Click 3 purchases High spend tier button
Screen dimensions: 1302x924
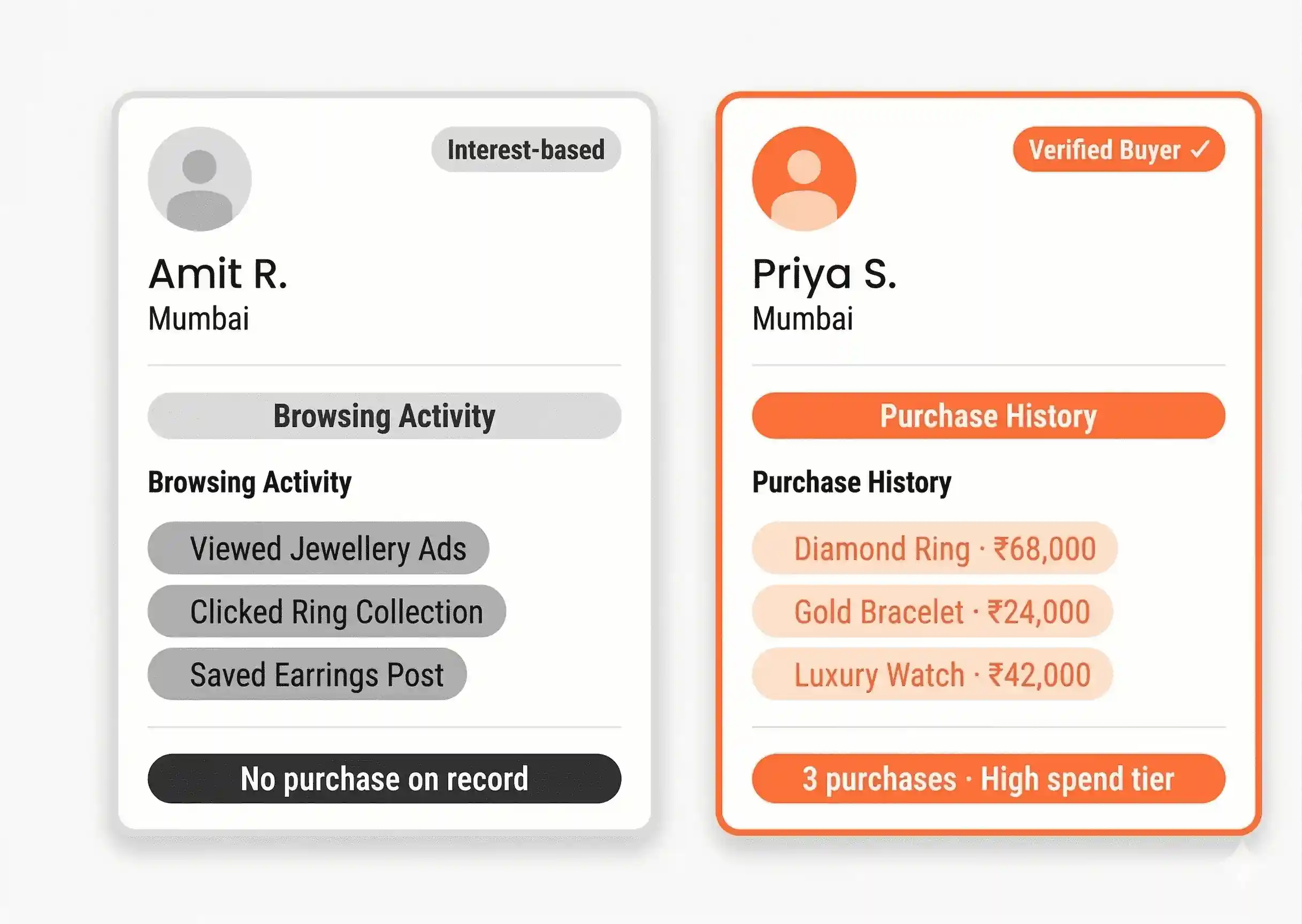[x=989, y=779]
